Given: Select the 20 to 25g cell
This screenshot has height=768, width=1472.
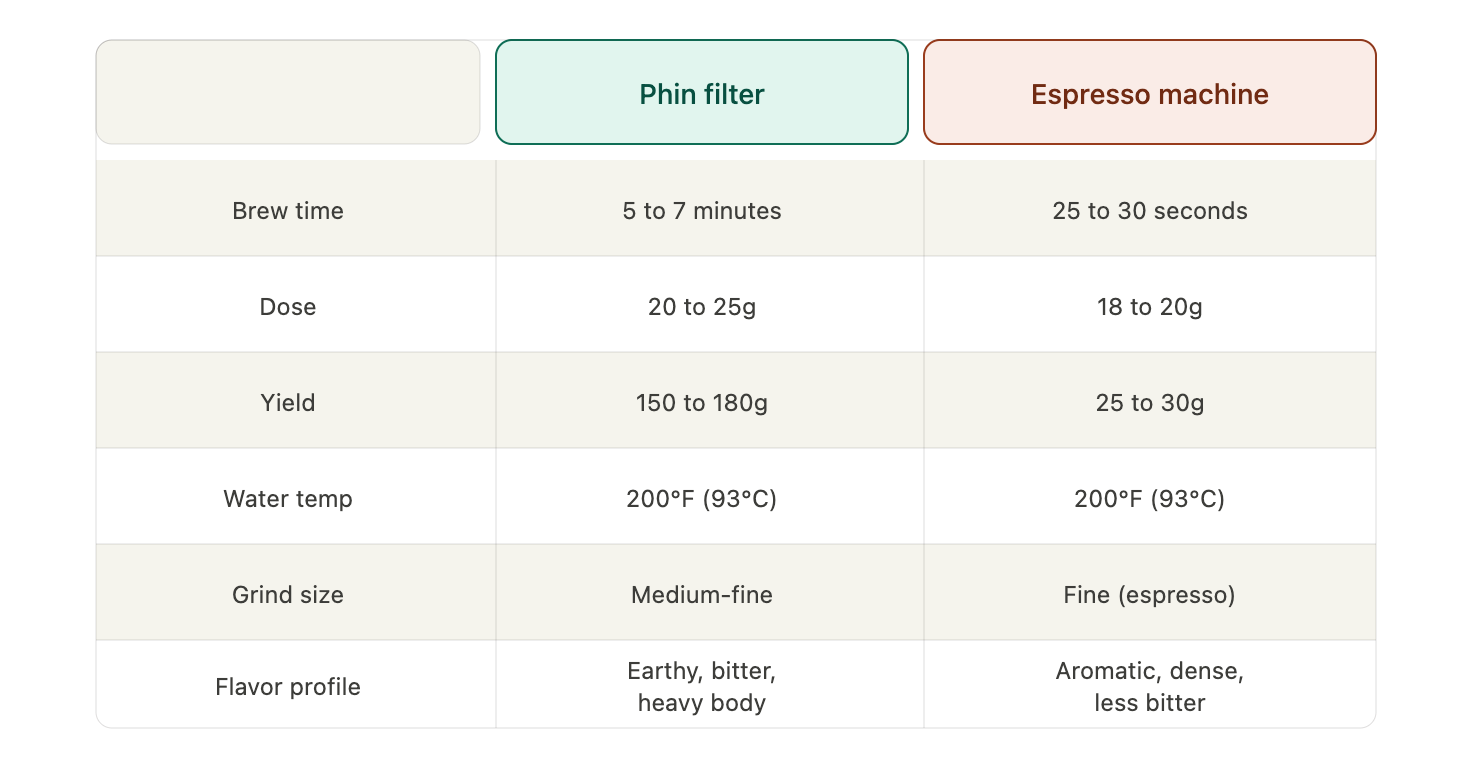Looking at the screenshot, I should 702,306.
